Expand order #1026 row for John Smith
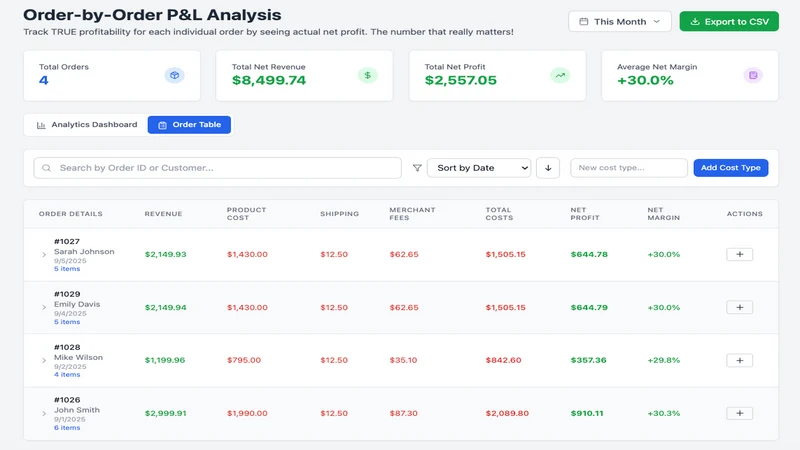The height and width of the screenshot is (450, 800). [44, 413]
